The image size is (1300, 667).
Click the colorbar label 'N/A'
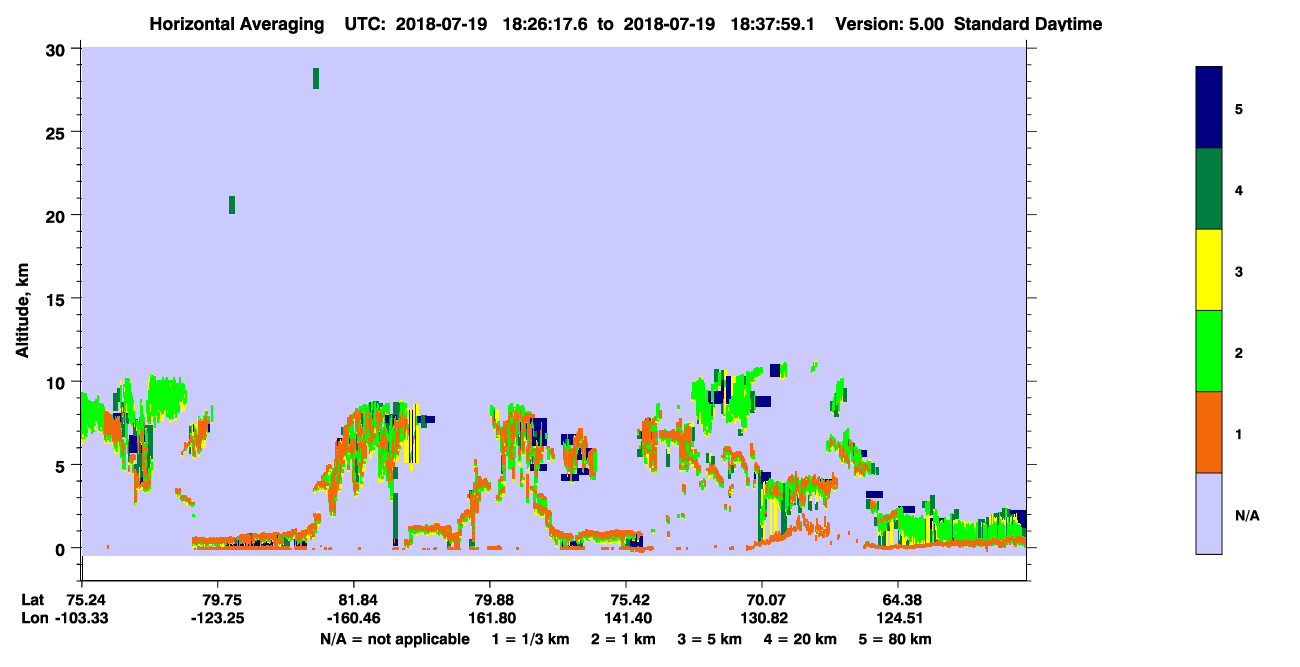click(1246, 516)
